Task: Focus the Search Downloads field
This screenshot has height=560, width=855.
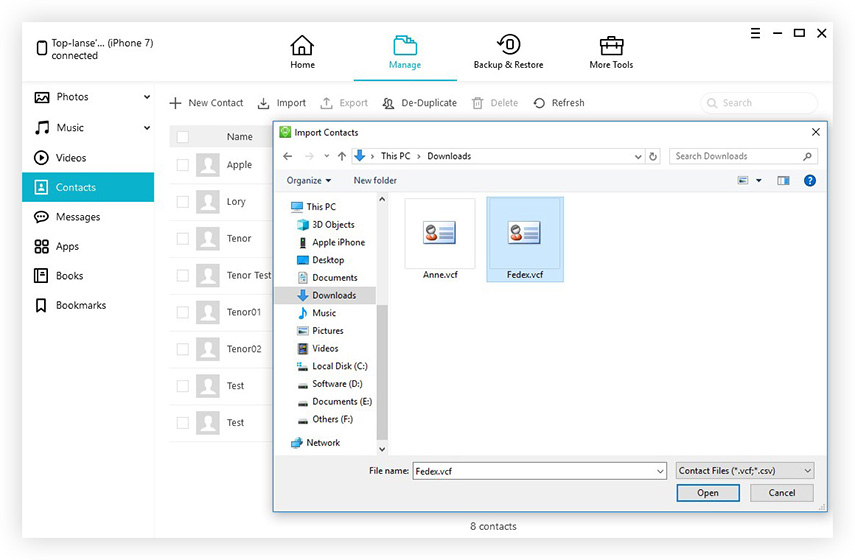Action: coord(743,156)
